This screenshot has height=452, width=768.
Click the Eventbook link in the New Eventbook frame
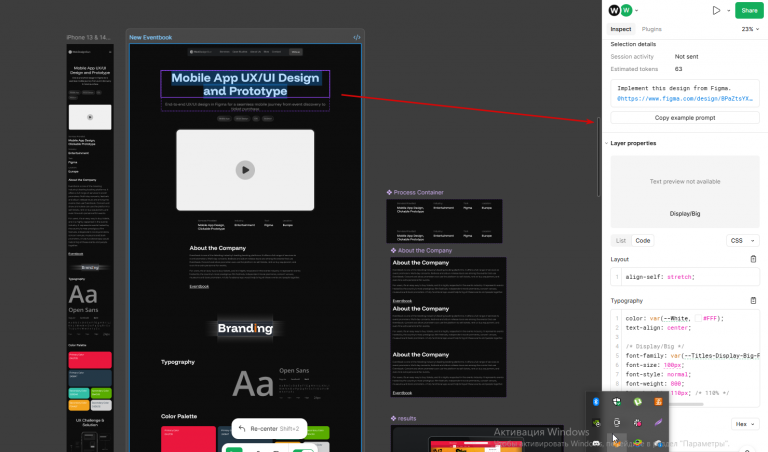coord(199,286)
